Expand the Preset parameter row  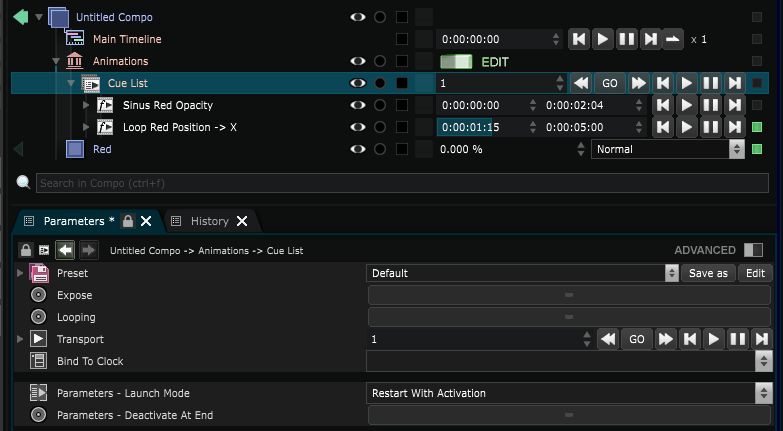point(20,273)
